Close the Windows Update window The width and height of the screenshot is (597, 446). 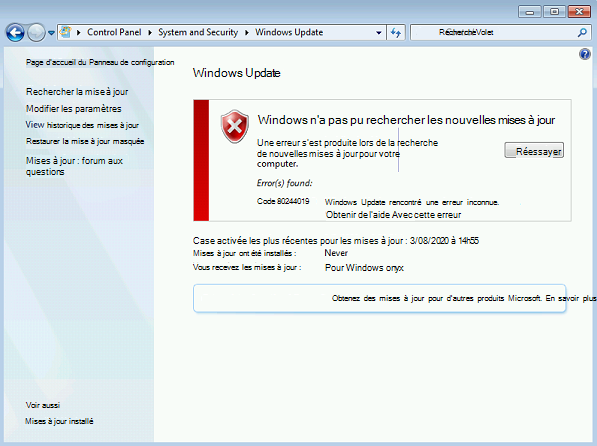click(x=579, y=12)
